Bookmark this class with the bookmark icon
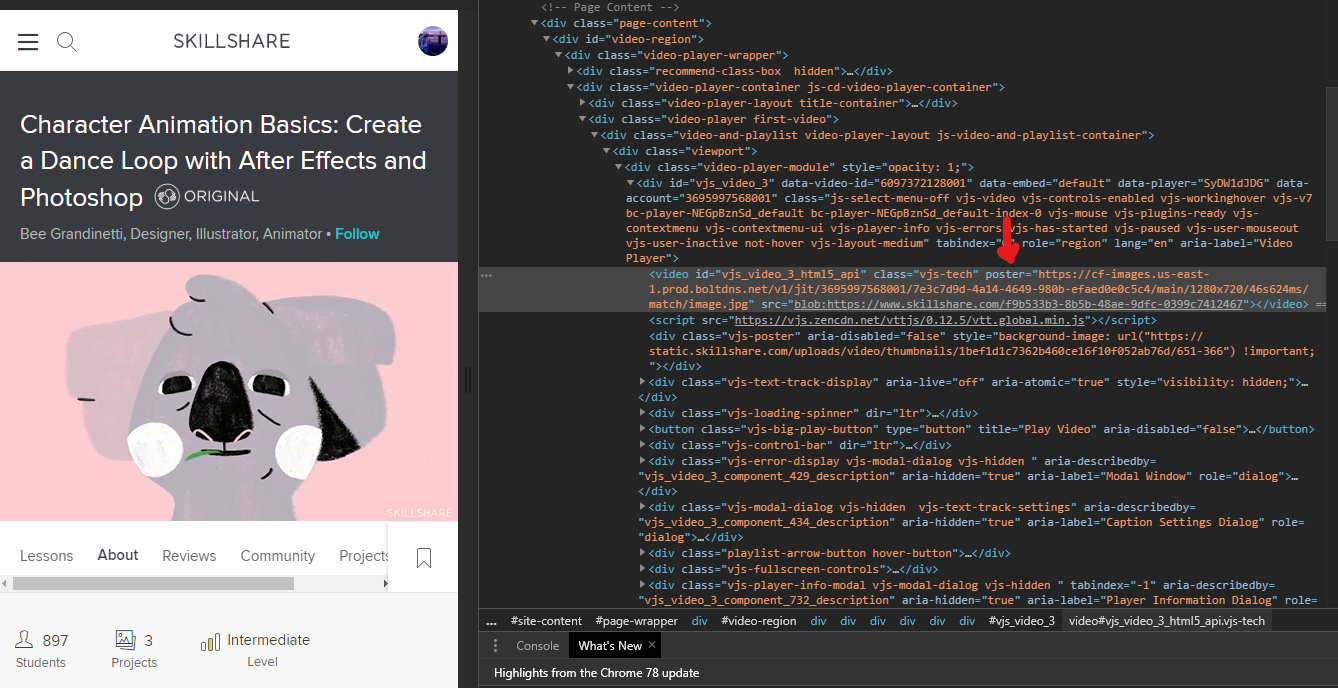Viewport: 1338px width, 688px height. click(x=424, y=558)
